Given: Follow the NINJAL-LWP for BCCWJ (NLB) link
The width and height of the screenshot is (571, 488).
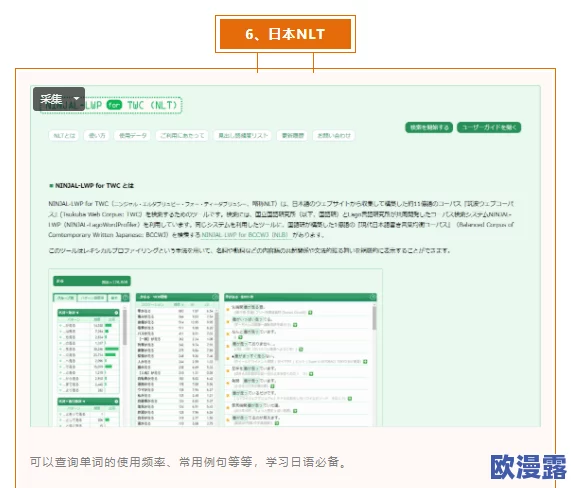Looking at the screenshot, I should pos(245,235).
